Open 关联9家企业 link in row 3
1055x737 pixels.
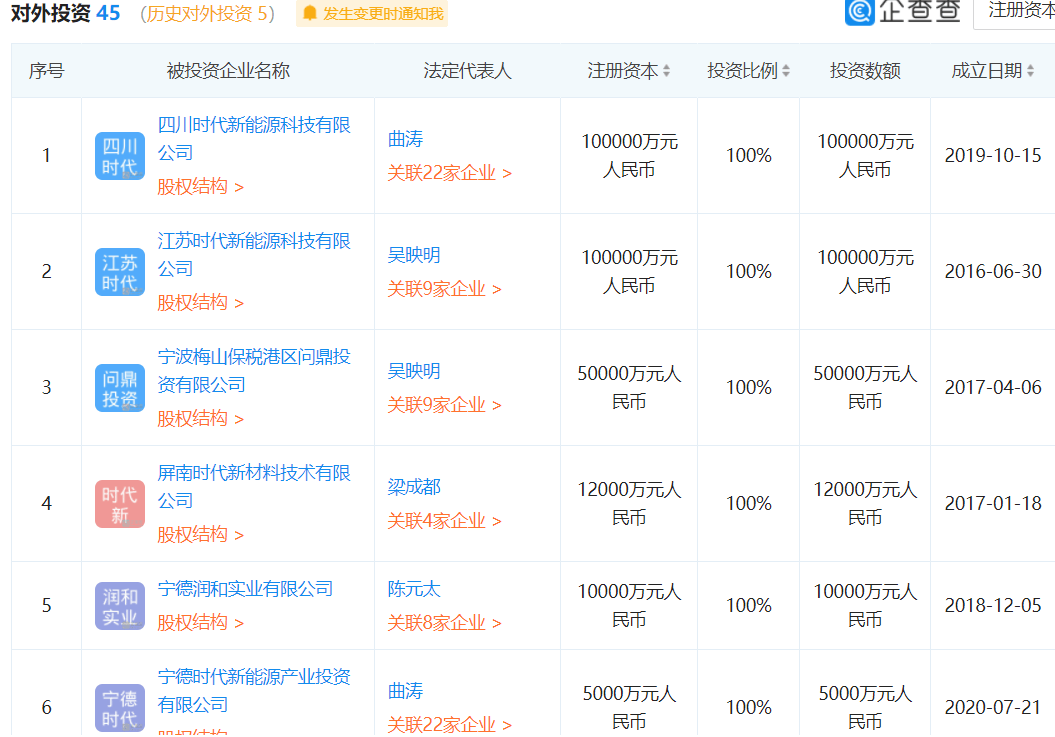(x=444, y=405)
